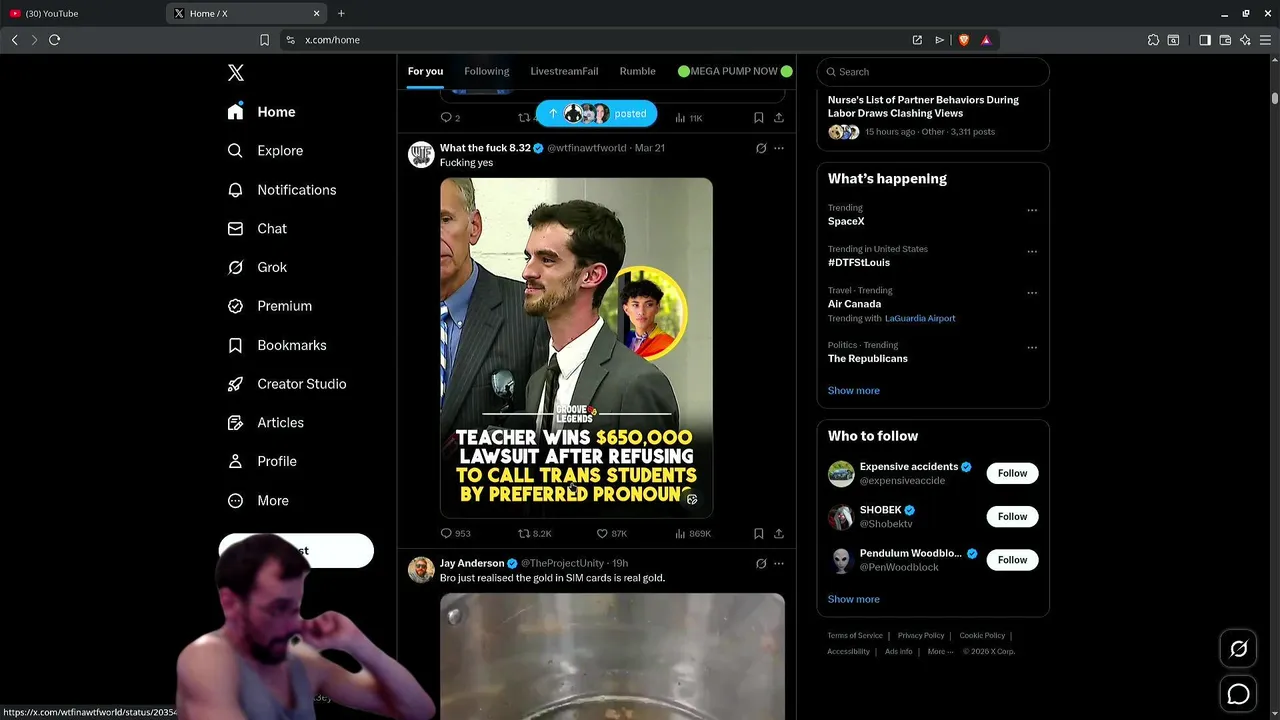Open Privacy Policy footer link
1280x720 pixels.
coord(920,636)
